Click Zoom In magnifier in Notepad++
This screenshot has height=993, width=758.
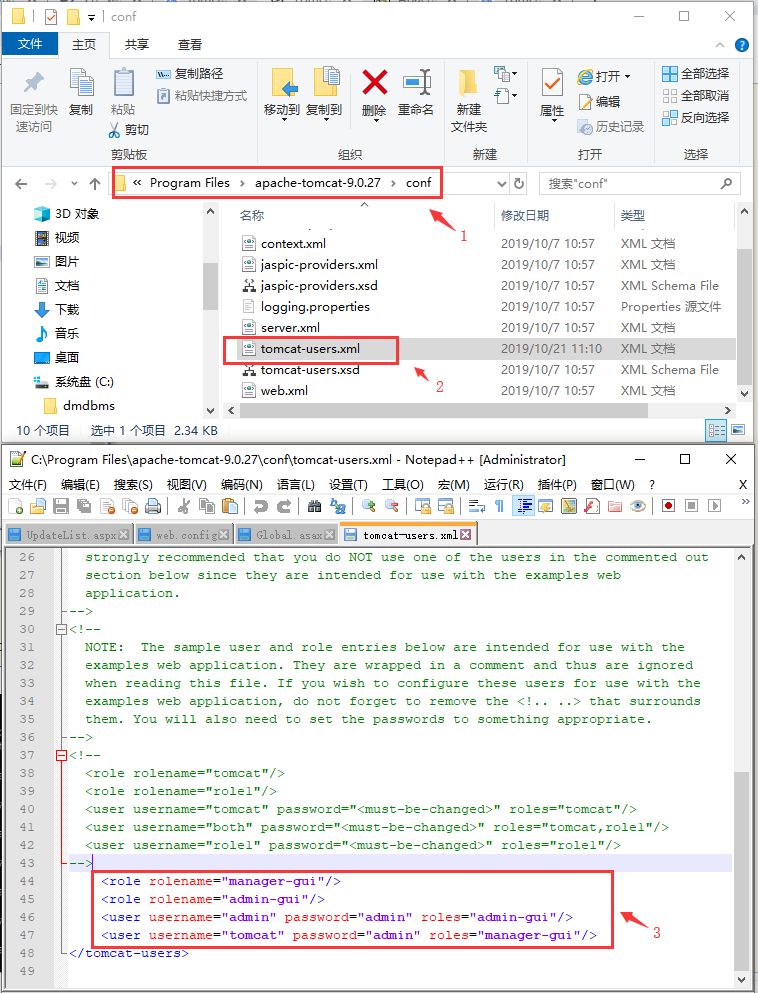369,505
